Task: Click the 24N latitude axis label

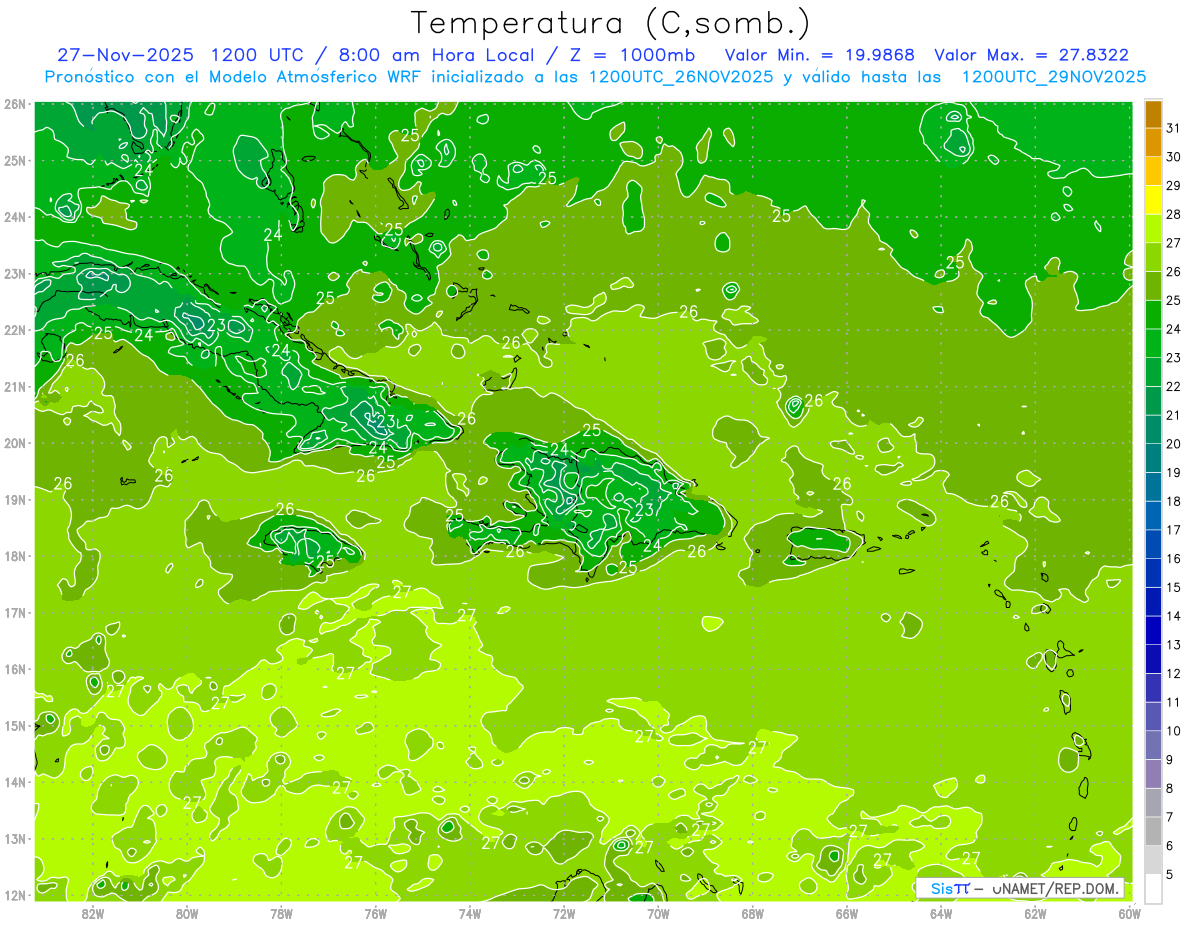Action: [15, 217]
